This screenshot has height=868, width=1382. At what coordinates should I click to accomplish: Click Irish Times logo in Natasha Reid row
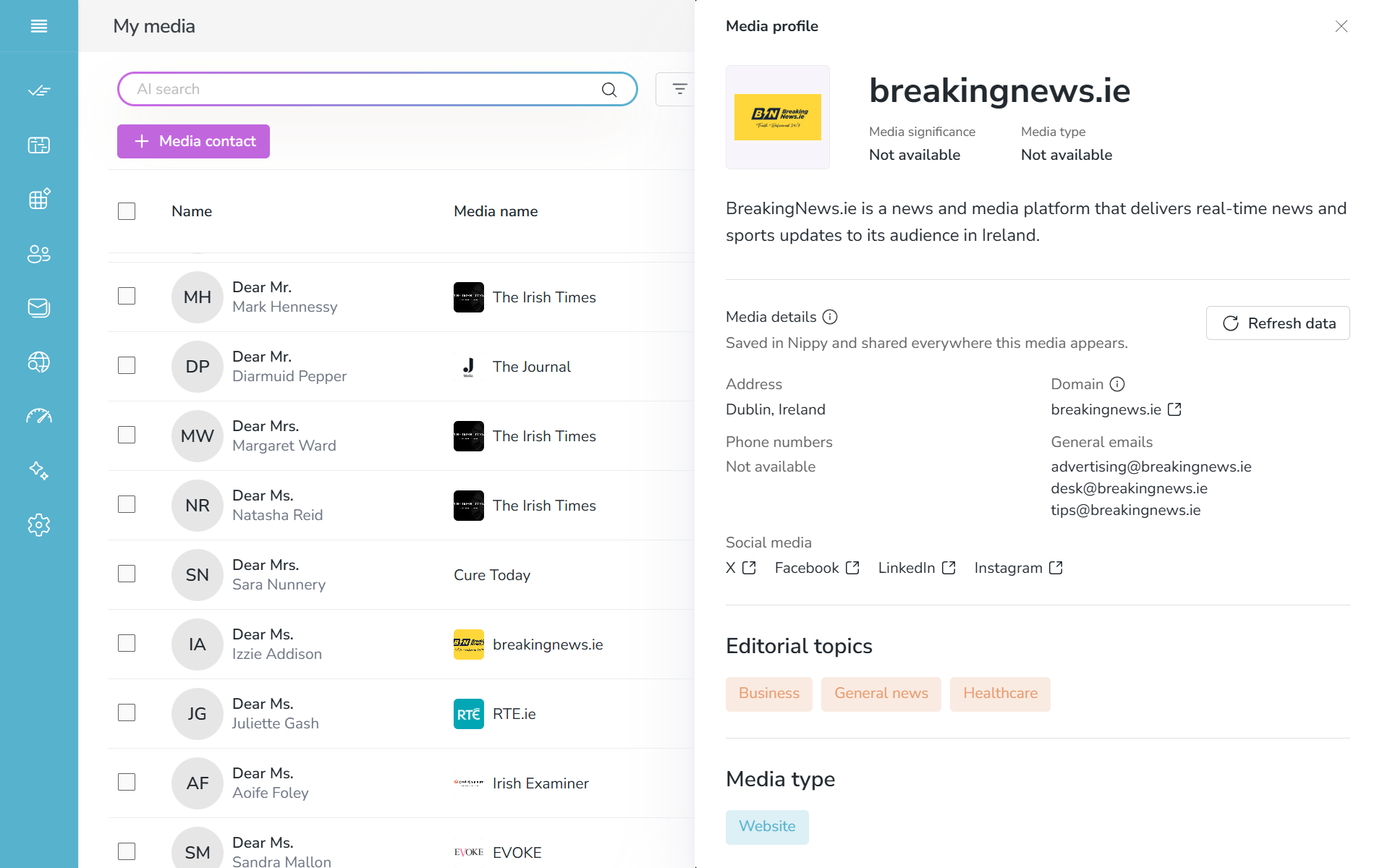[x=469, y=506]
